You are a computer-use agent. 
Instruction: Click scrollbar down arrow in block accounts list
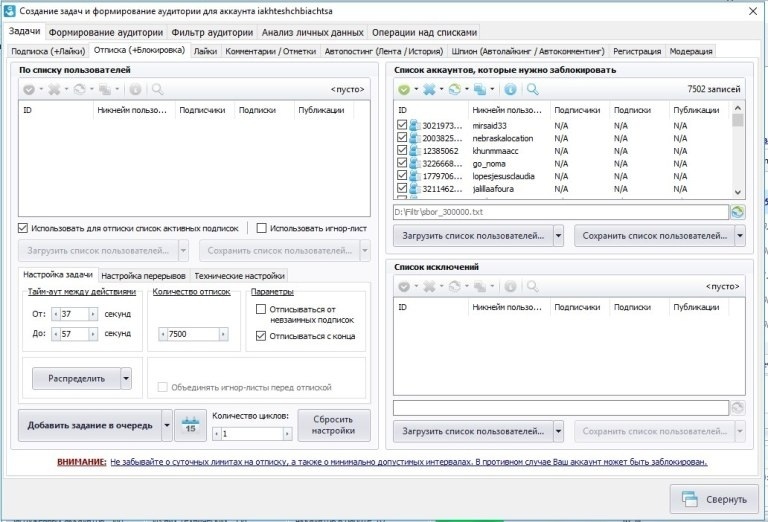click(738, 192)
